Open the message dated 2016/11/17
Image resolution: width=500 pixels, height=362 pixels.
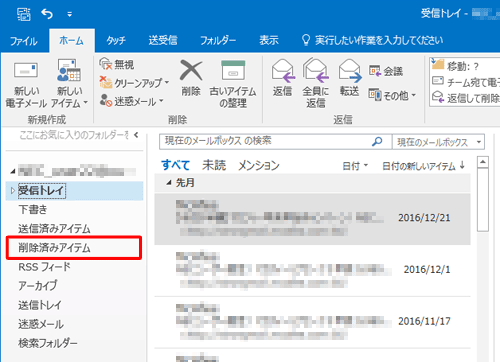pos(312,322)
